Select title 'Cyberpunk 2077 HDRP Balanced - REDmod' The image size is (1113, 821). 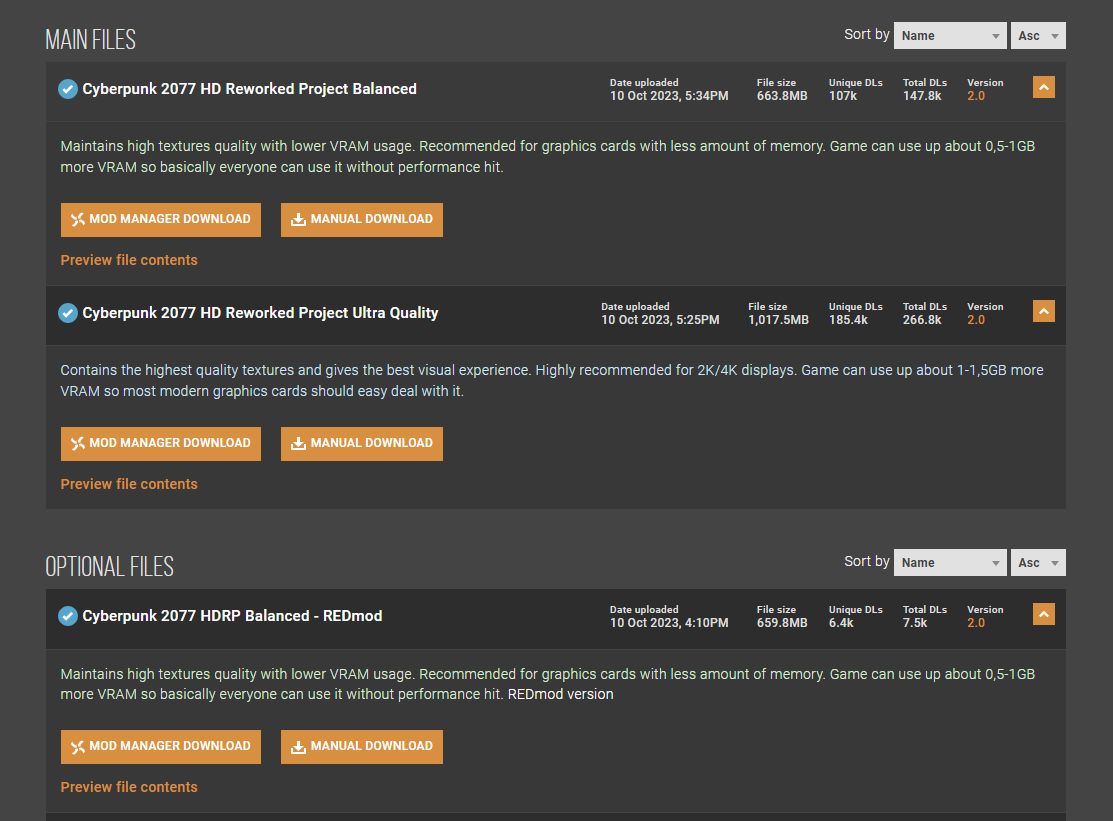(x=232, y=616)
